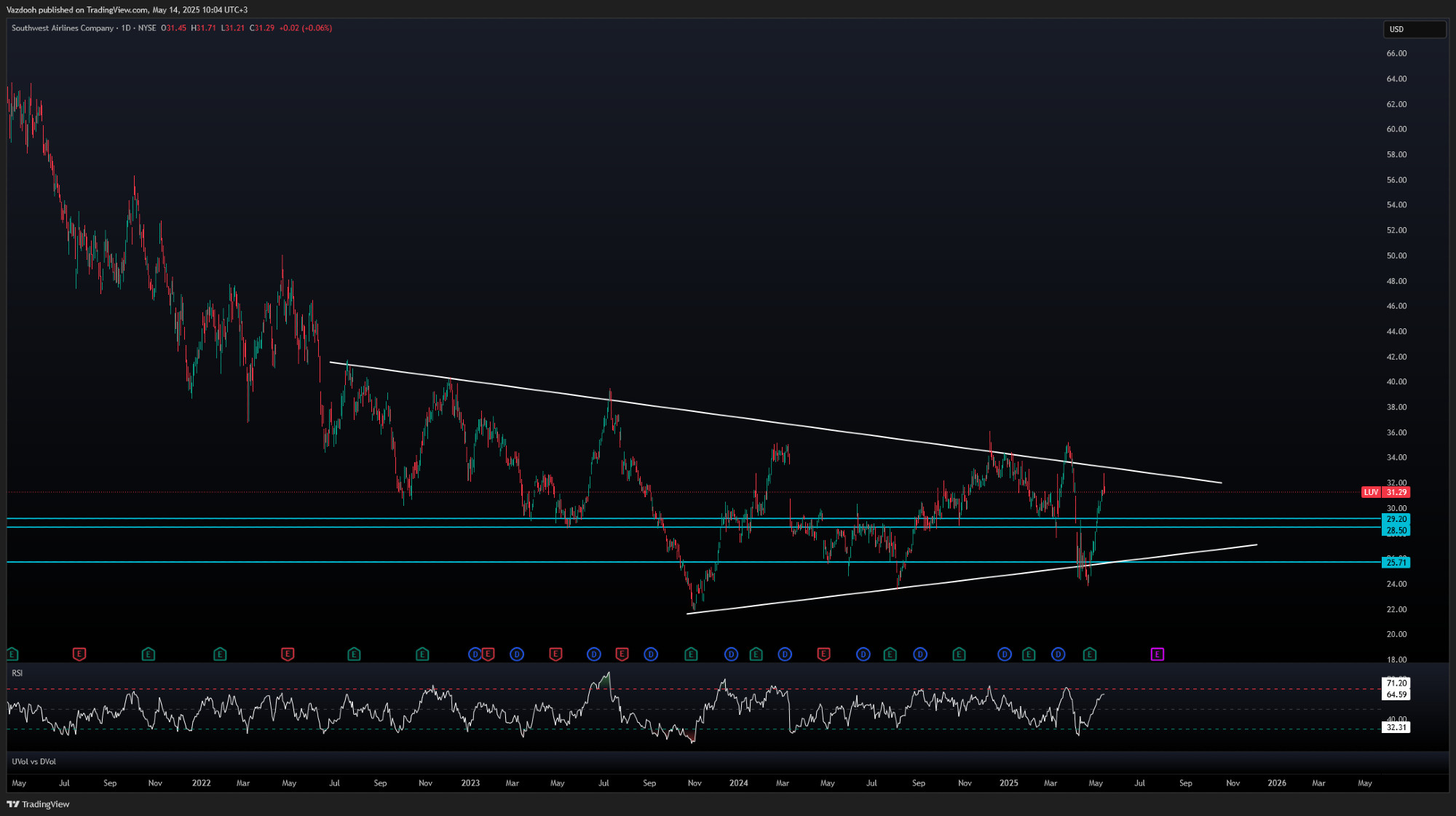Click the LUV 31.29 current price label
The width and height of the screenshot is (1456, 816).
[x=1385, y=492]
